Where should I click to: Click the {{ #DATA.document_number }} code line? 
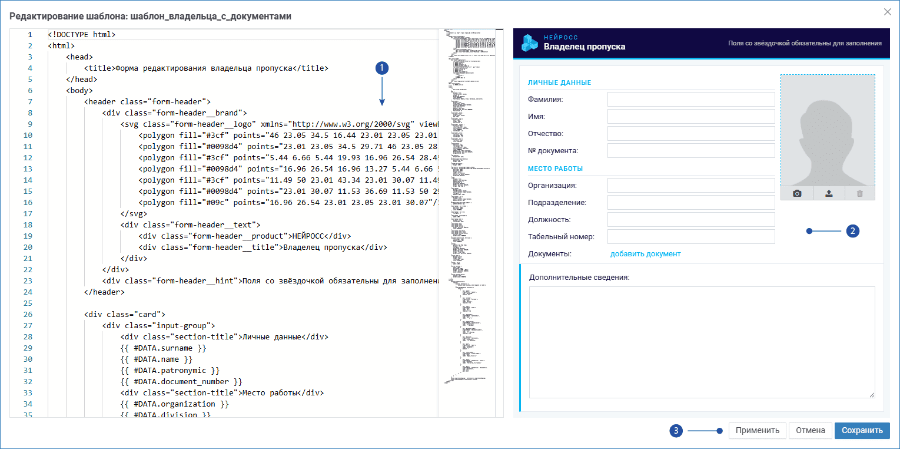180,381
